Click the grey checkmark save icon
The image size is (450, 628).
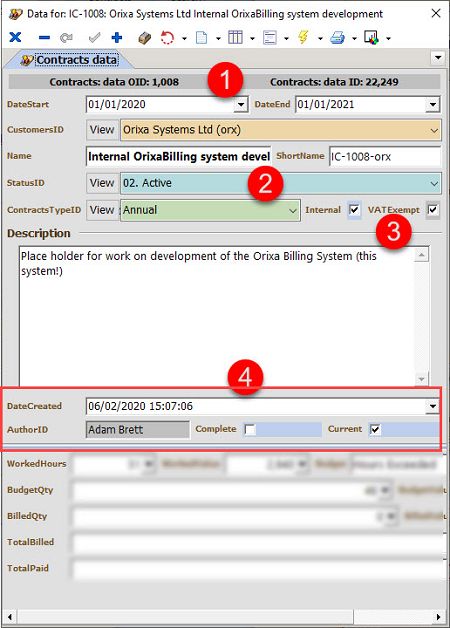pyautogui.click(x=94, y=38)
